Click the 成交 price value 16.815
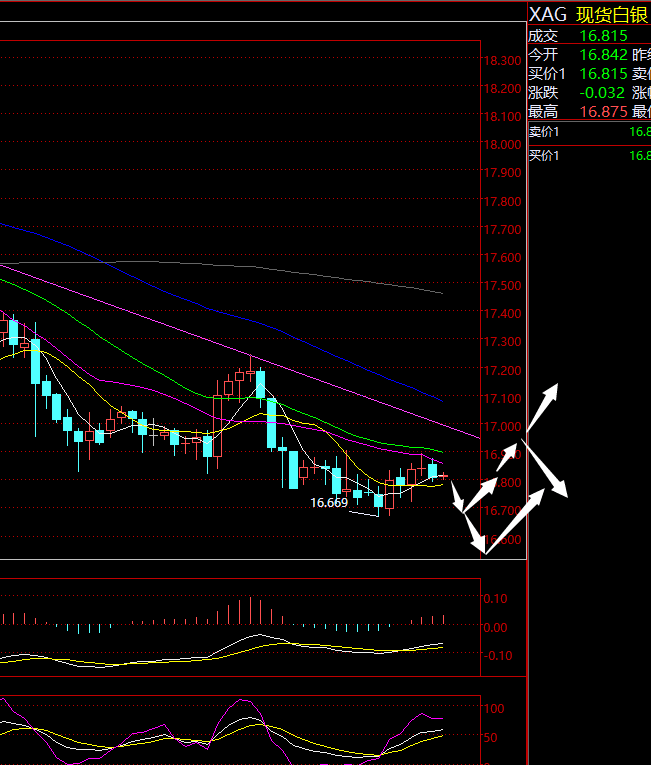Viewport: 651px width, 765px height. [603, 36]
